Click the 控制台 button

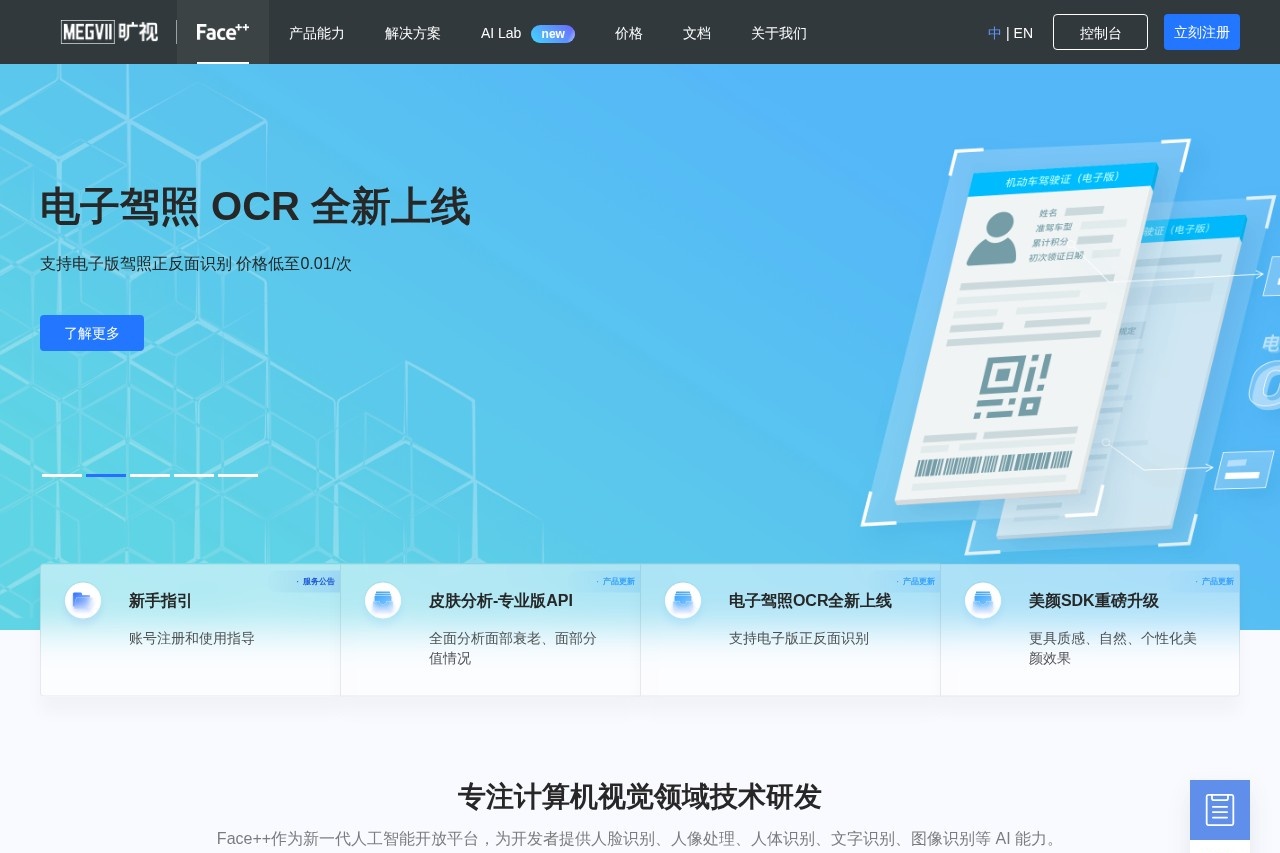click(x=1100, y=32)
